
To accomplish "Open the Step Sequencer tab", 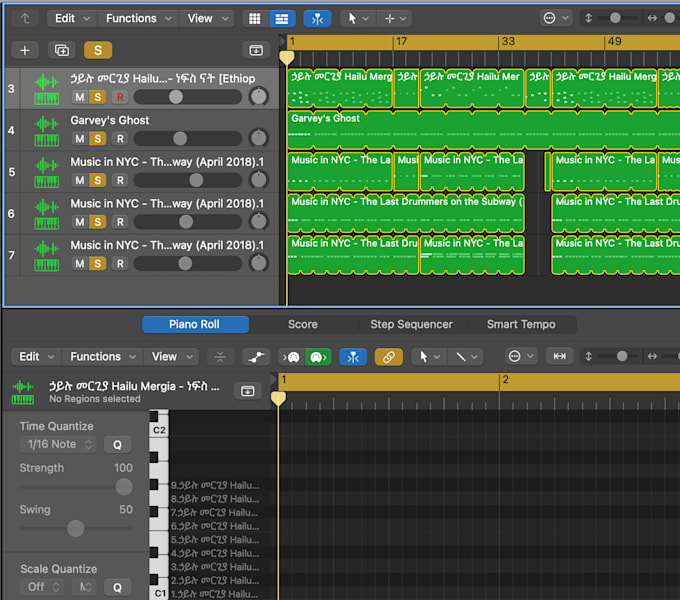I will [x=411, y=324].
